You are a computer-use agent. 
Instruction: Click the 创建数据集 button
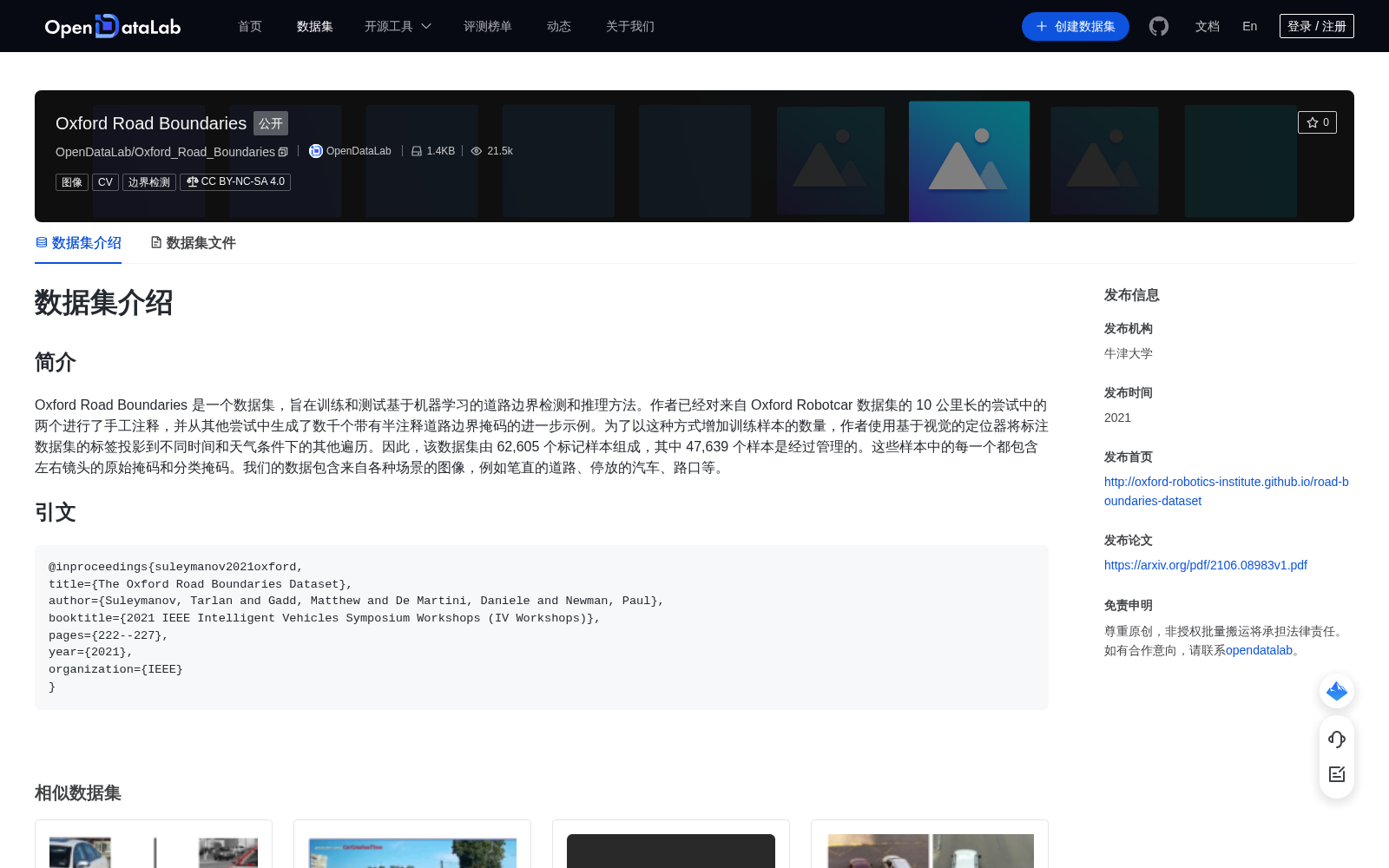coord(1076,26)
